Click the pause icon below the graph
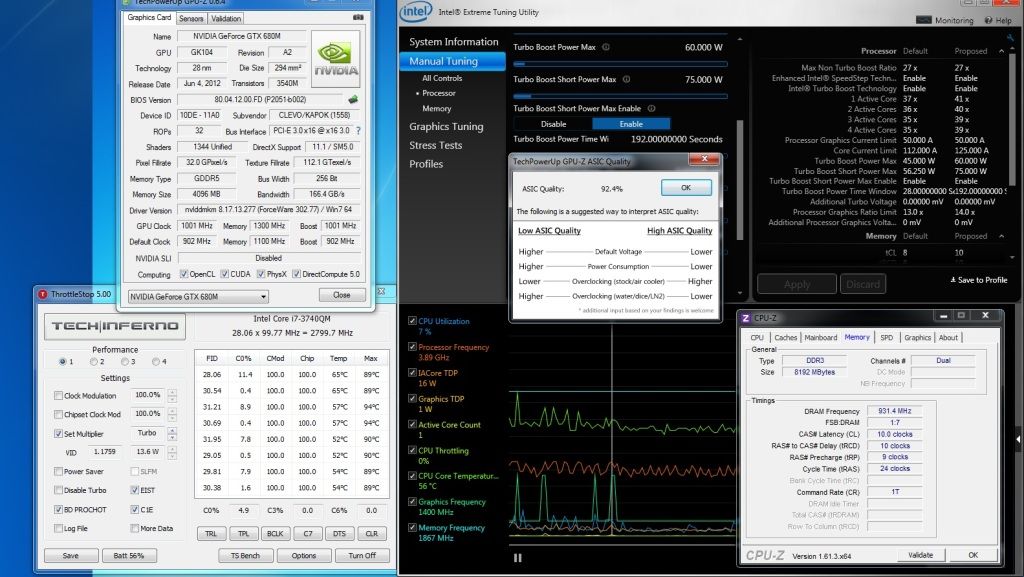The width and height of the screenshot is (1024, 577). point(517,558)
